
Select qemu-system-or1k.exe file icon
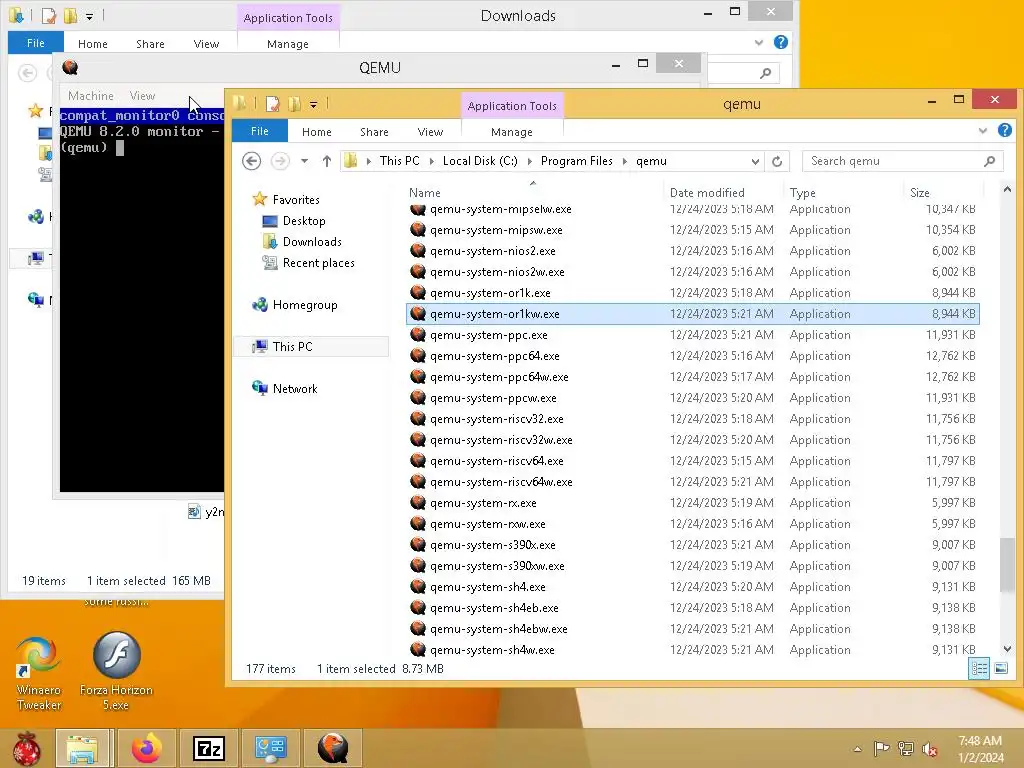pyautogui.click(x=418, y=293)
